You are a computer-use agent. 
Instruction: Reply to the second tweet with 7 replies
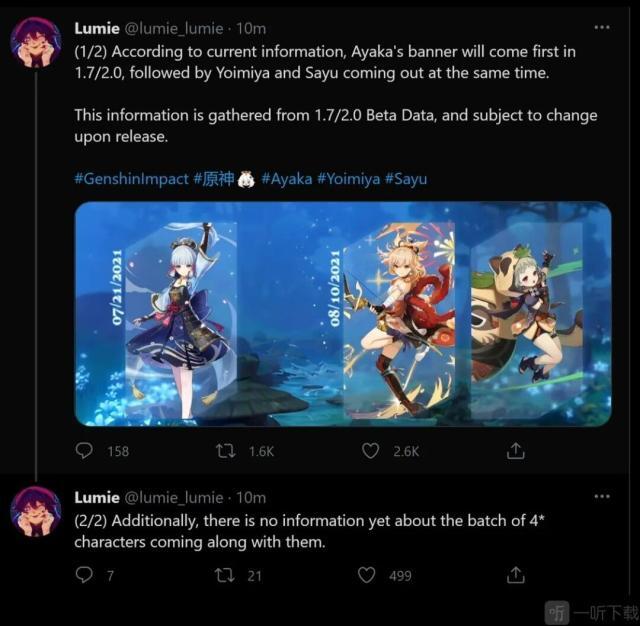point(84,575)
